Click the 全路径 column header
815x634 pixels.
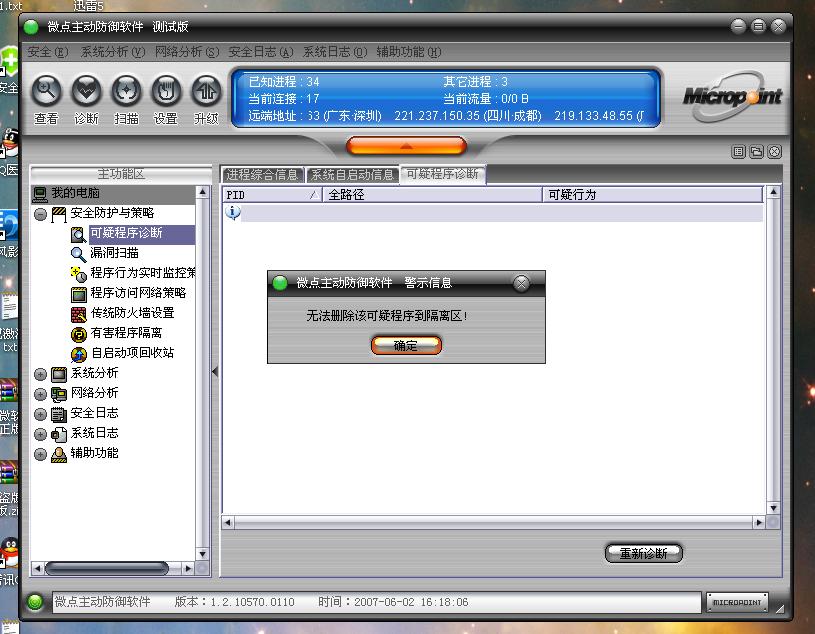pos(432,195)
